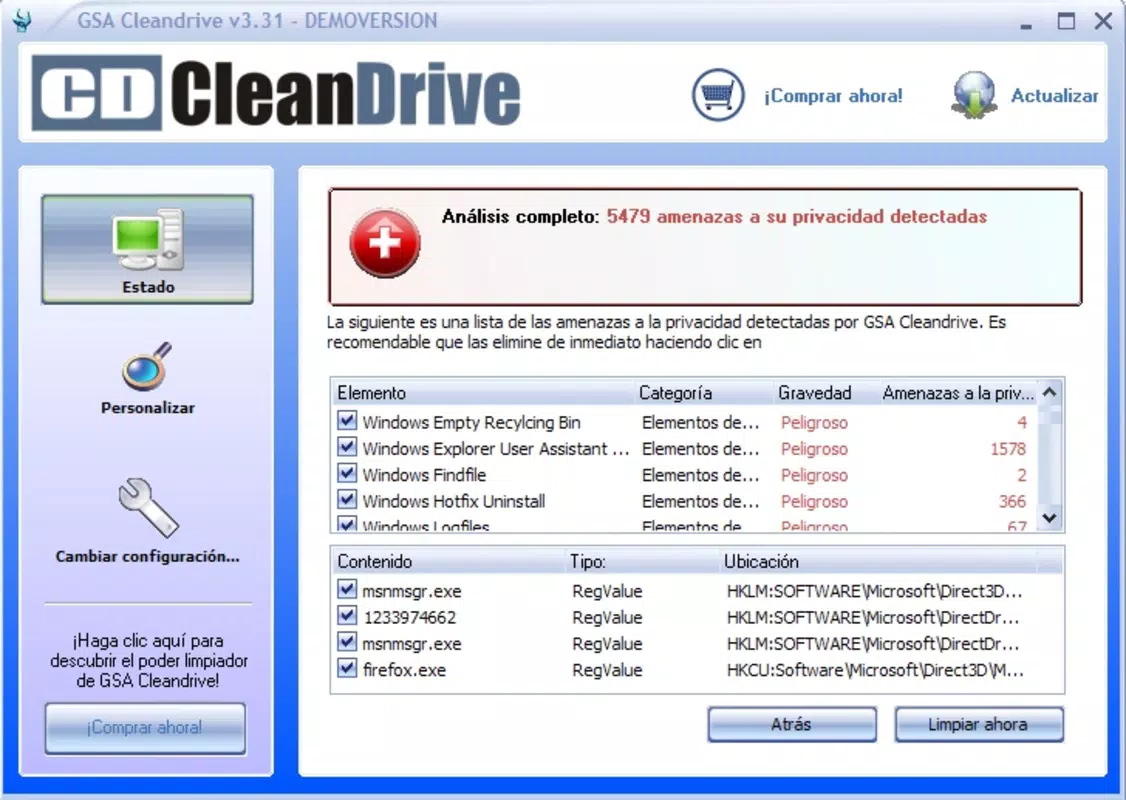Select the Windows Findfile row

[x=682, y=475]
